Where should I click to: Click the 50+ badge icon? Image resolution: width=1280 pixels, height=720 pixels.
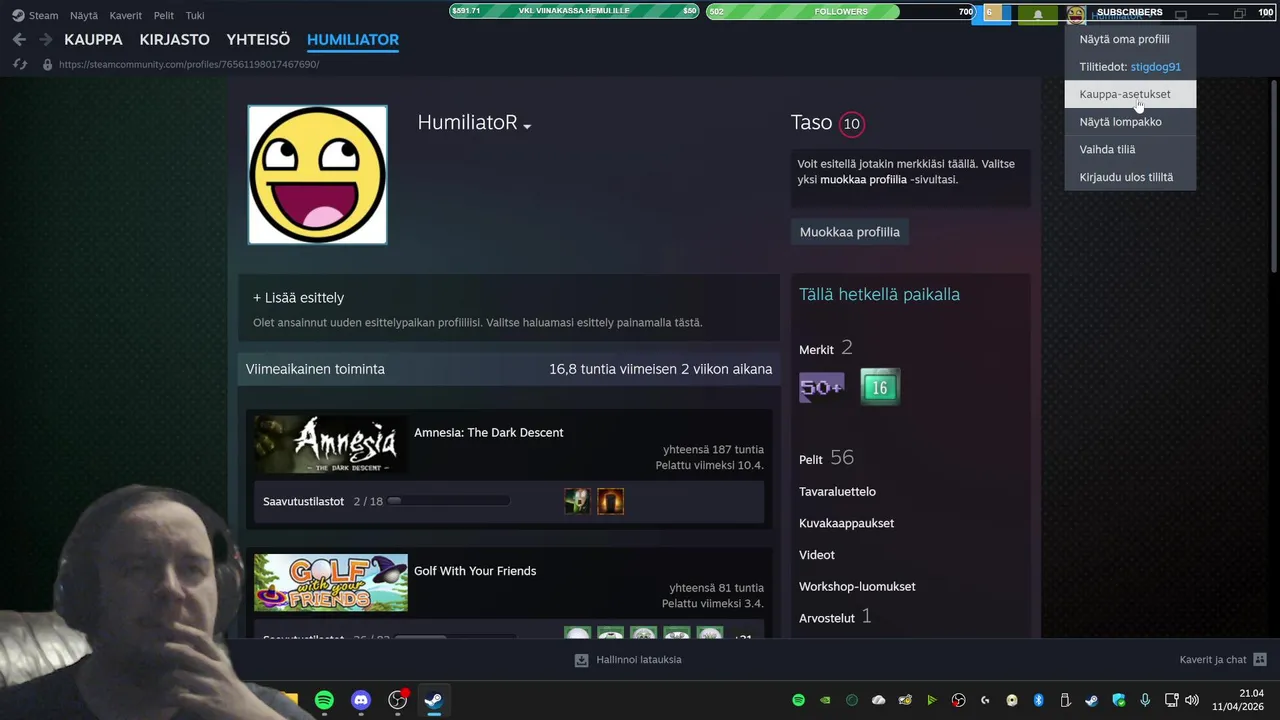821,387
